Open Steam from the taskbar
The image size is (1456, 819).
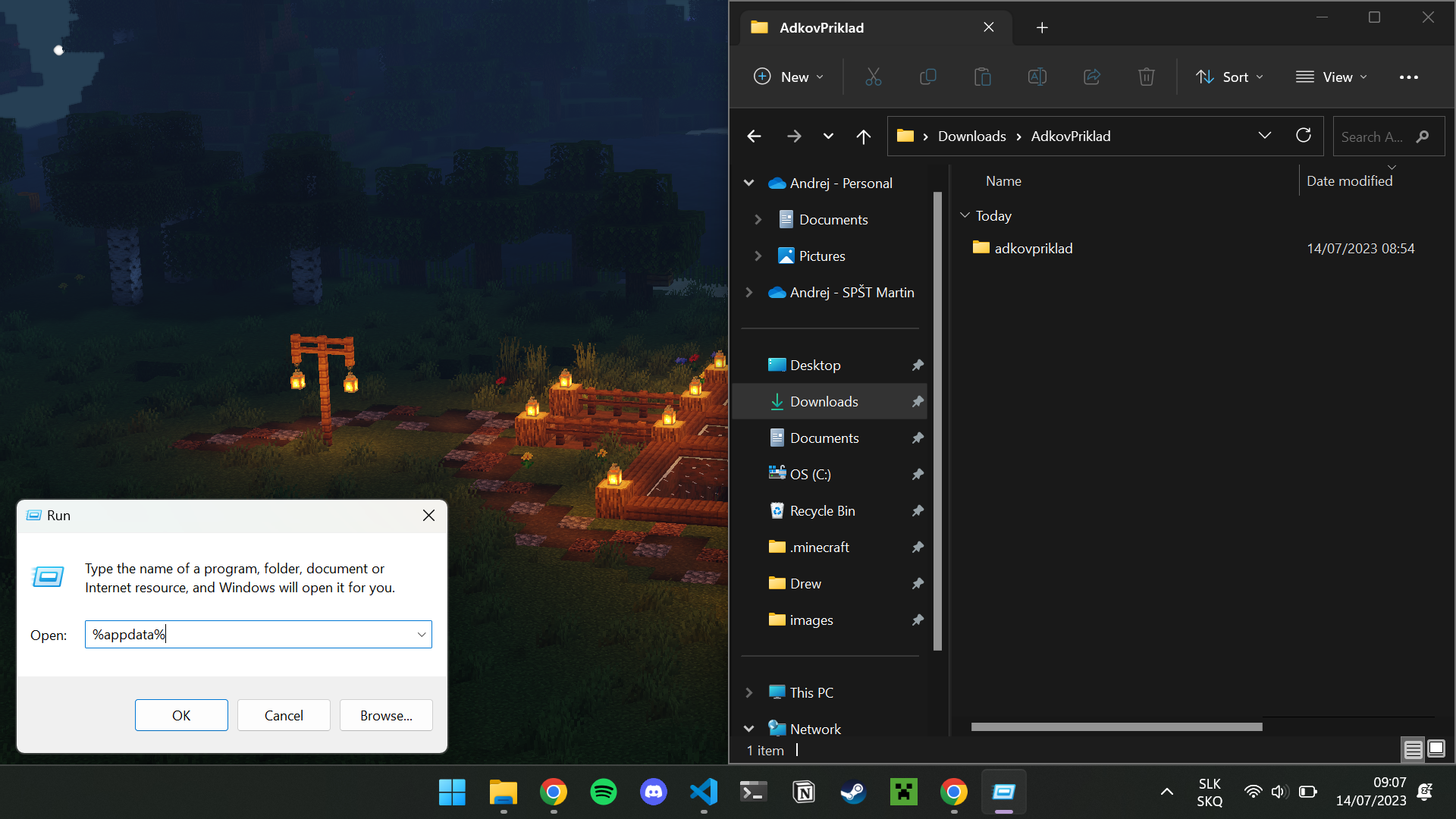coord(853,792)
